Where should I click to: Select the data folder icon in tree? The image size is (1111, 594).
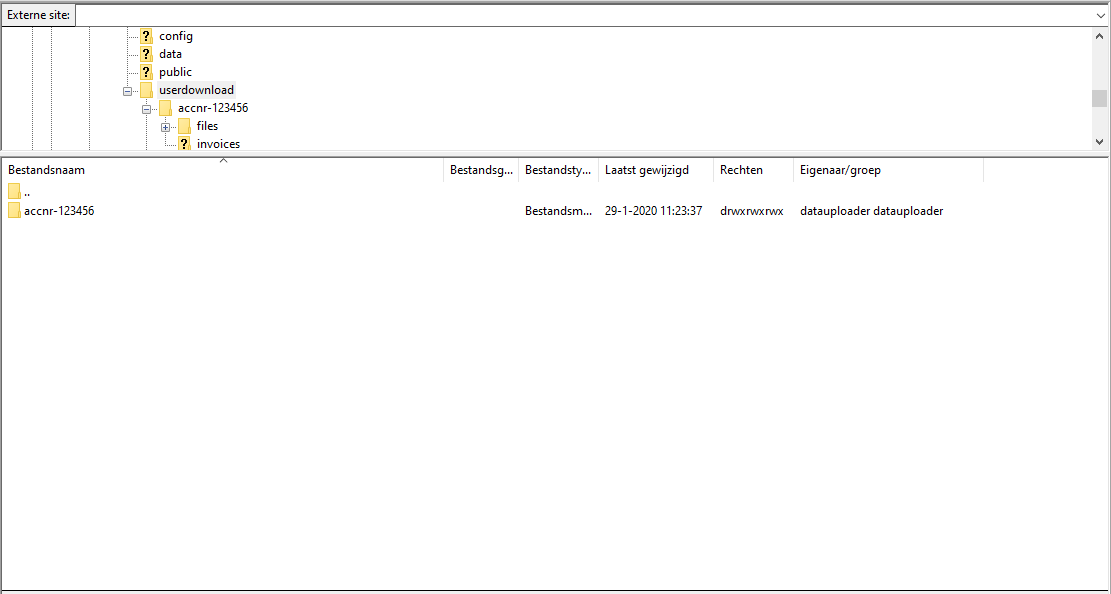(x=146, y=54)
